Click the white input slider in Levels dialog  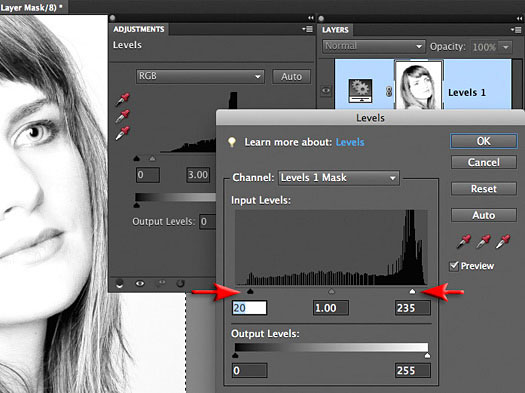(x=412, y=292)
